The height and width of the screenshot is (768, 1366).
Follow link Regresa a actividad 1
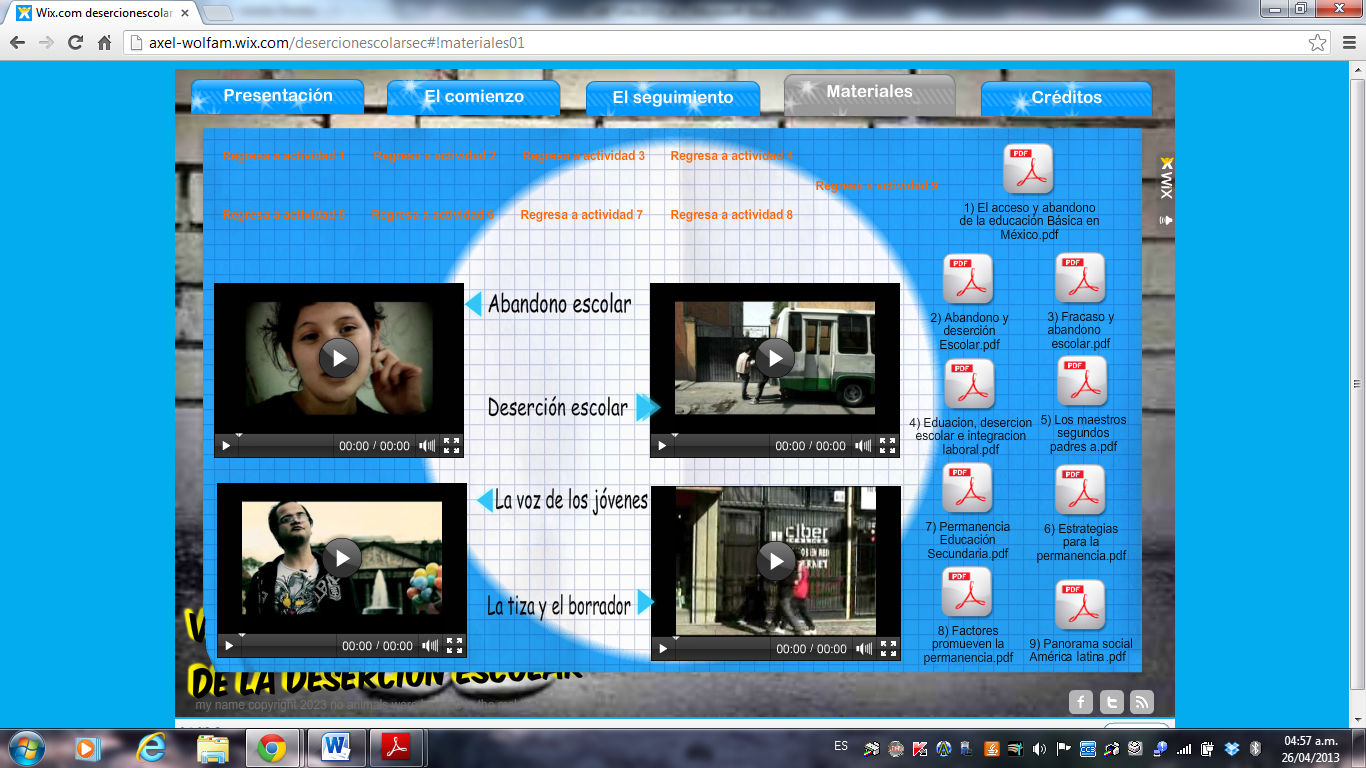pos(284,156)
